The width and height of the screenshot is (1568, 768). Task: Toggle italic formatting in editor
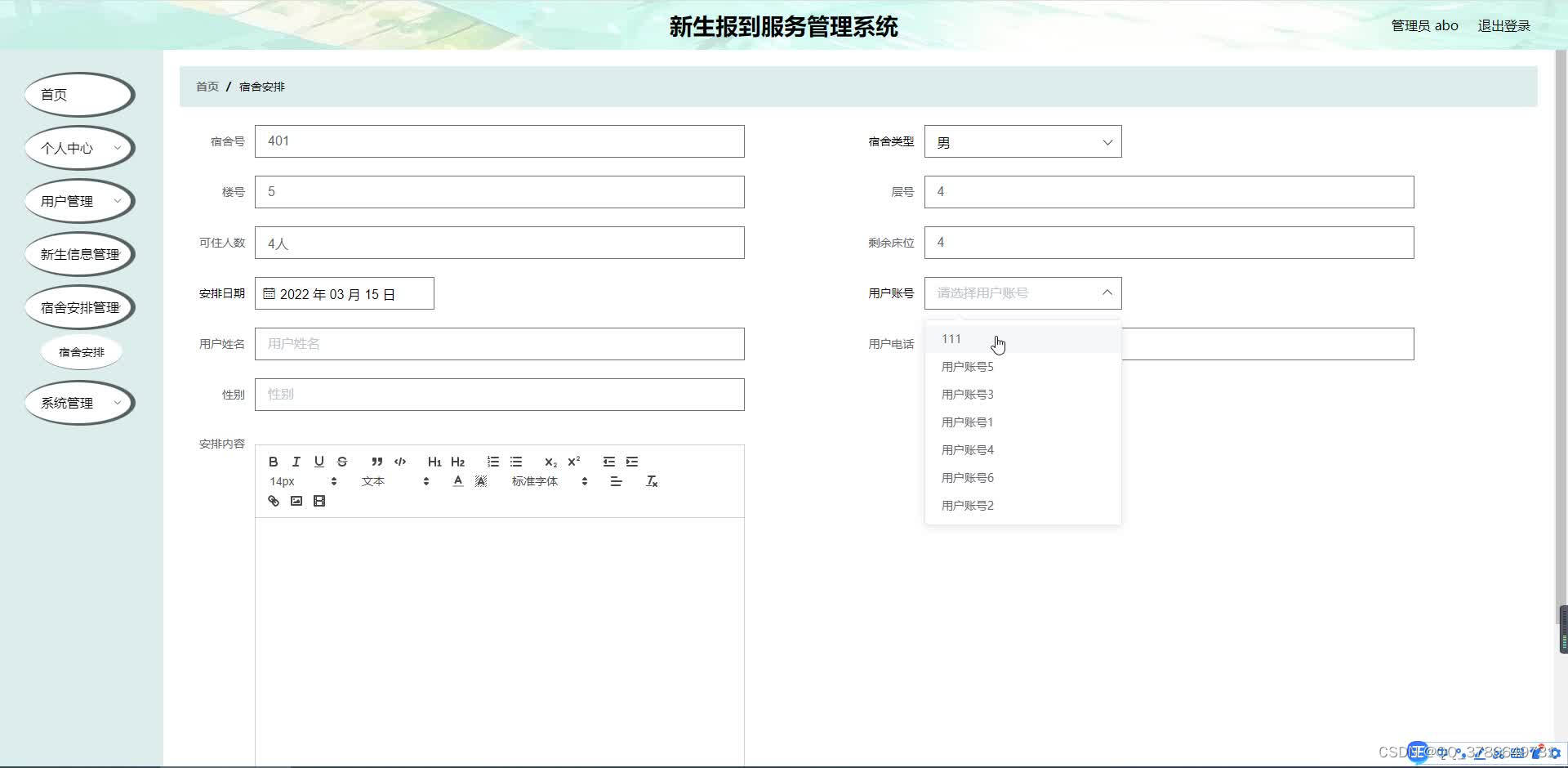[x=296, y=462]
